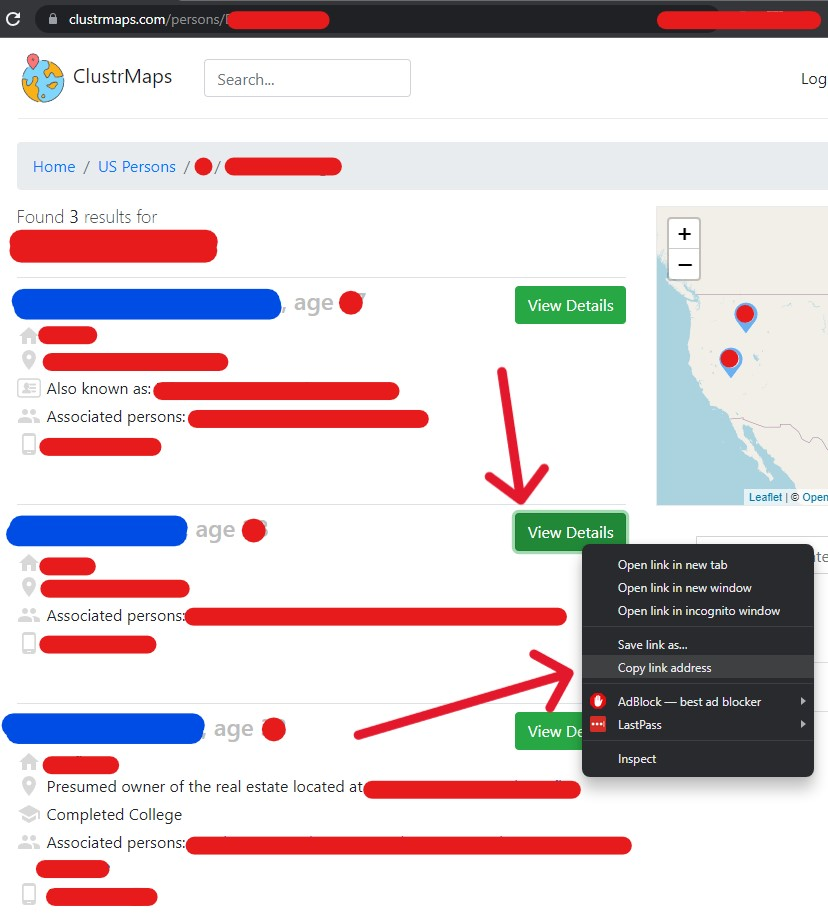
Task: Select Copy link address
Action: click(x=664, y=668)
